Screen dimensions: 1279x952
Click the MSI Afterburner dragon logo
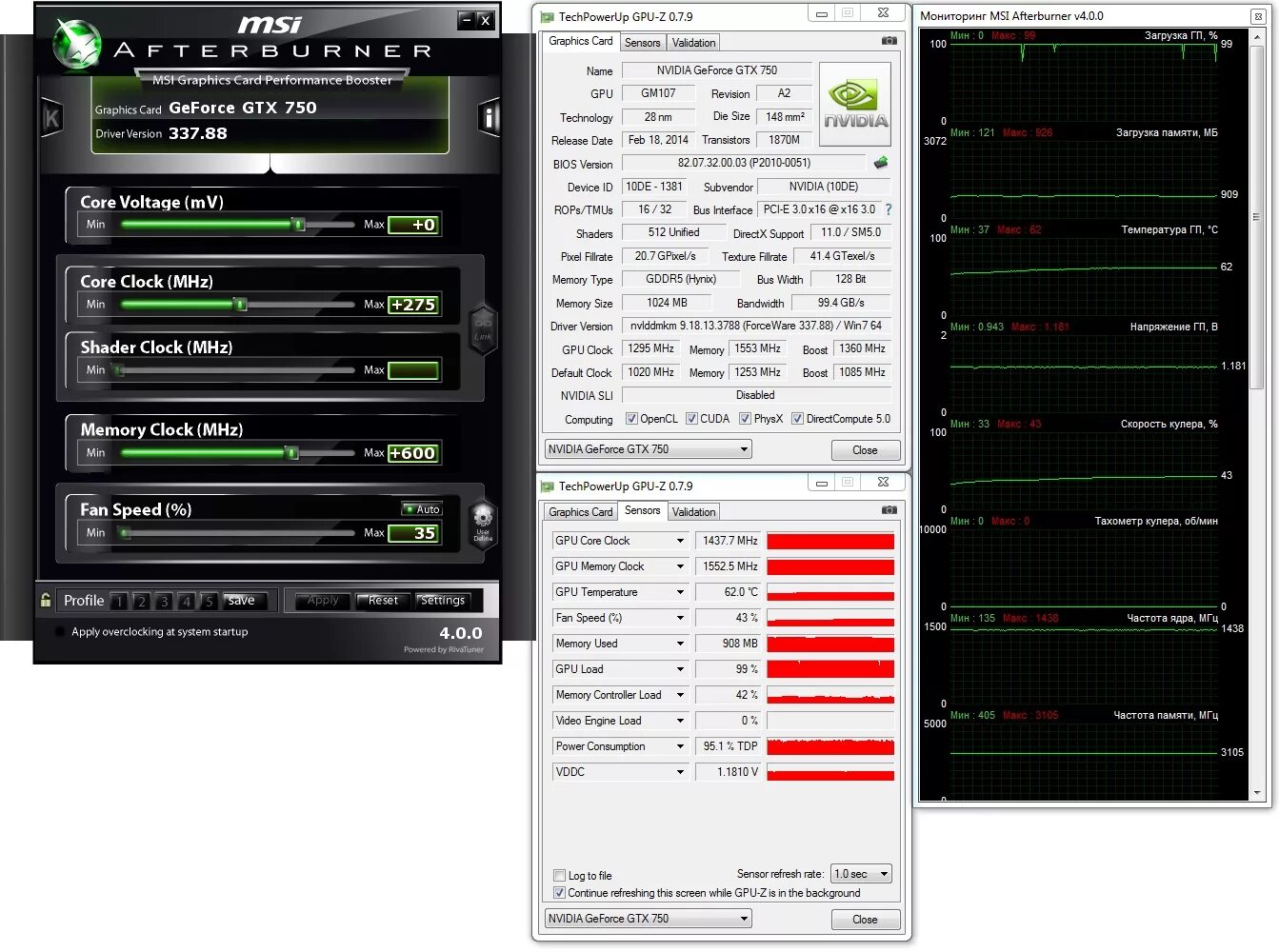[76, 44]
